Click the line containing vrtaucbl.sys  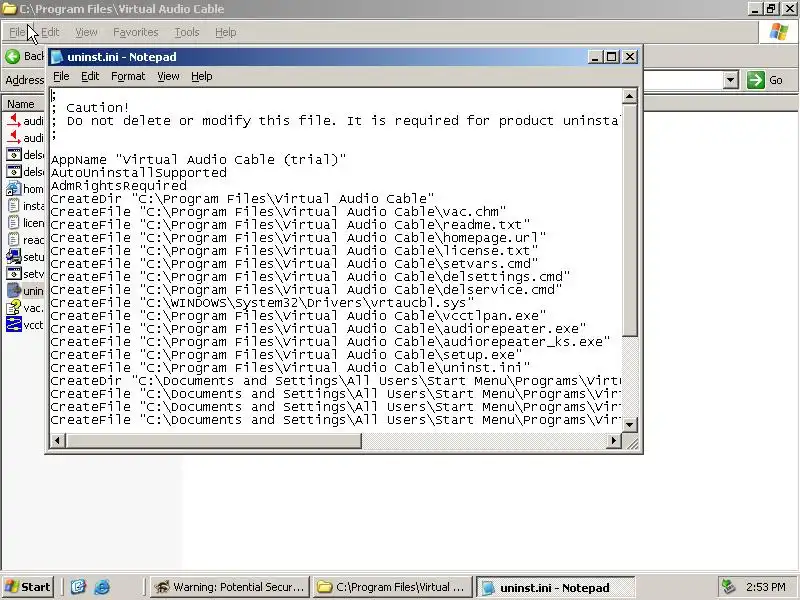(262, 303)
